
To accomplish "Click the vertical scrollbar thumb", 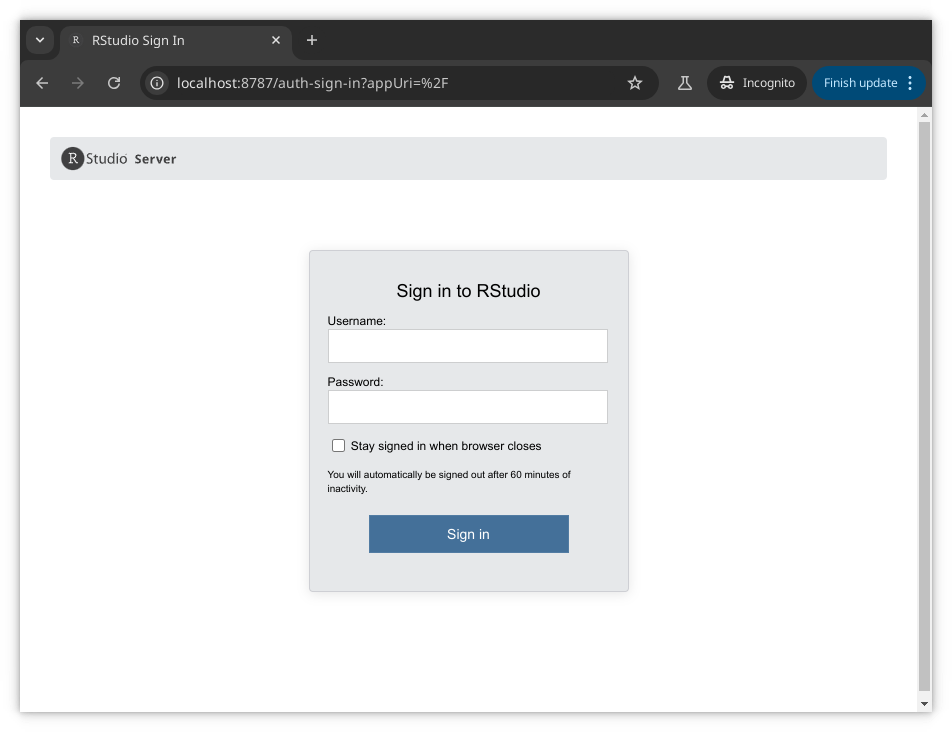I will 924,406.
